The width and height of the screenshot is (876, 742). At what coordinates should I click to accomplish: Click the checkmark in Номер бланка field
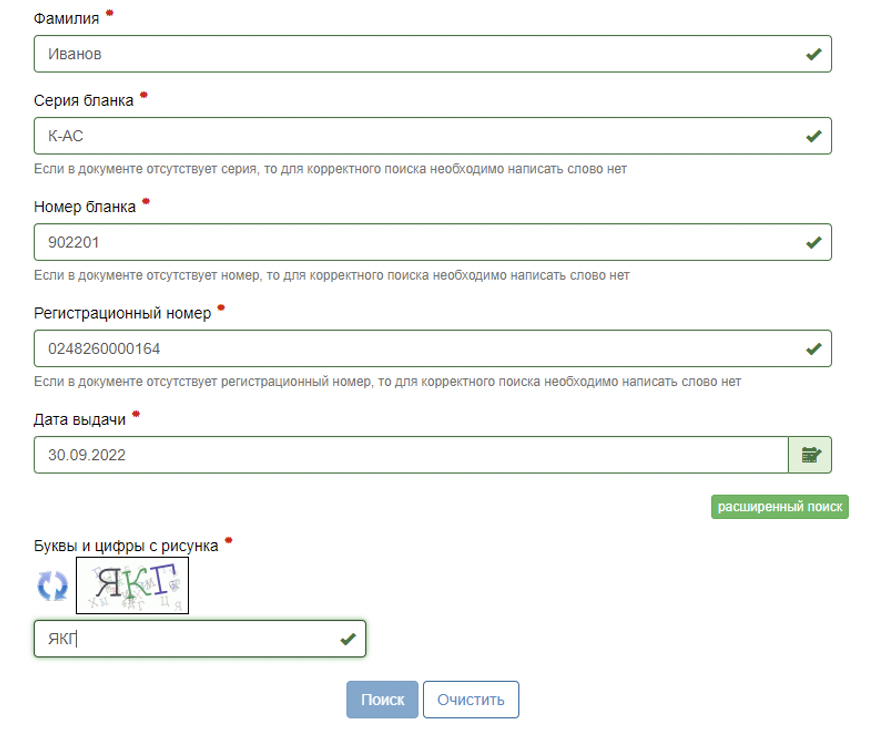(813, 242)
